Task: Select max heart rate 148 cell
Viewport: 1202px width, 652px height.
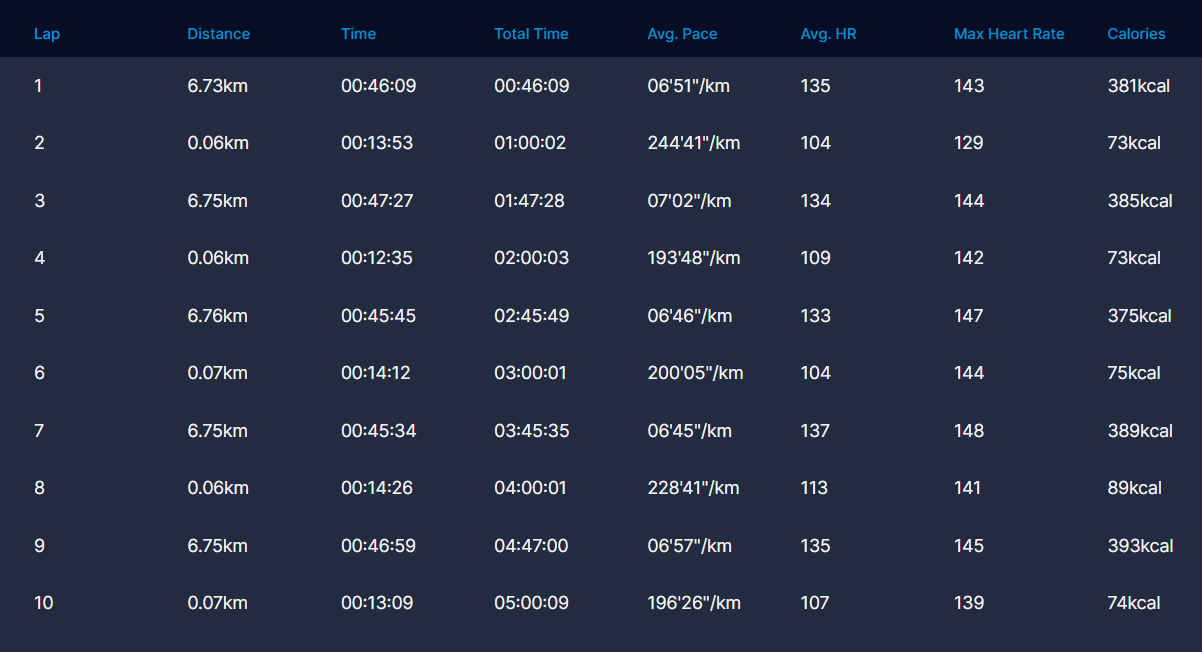Action: [x=969, y=431]
